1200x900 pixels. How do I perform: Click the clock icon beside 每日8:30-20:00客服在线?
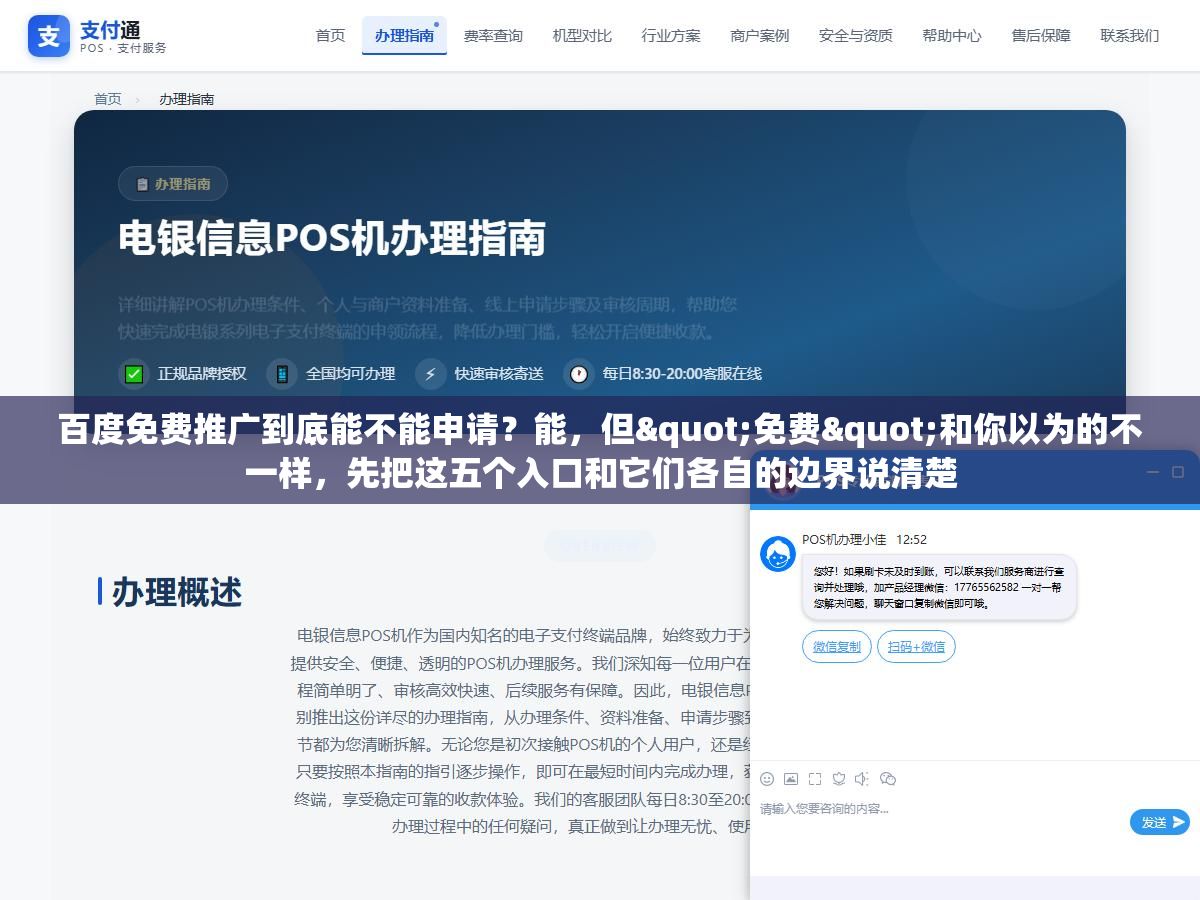[579, 374]
